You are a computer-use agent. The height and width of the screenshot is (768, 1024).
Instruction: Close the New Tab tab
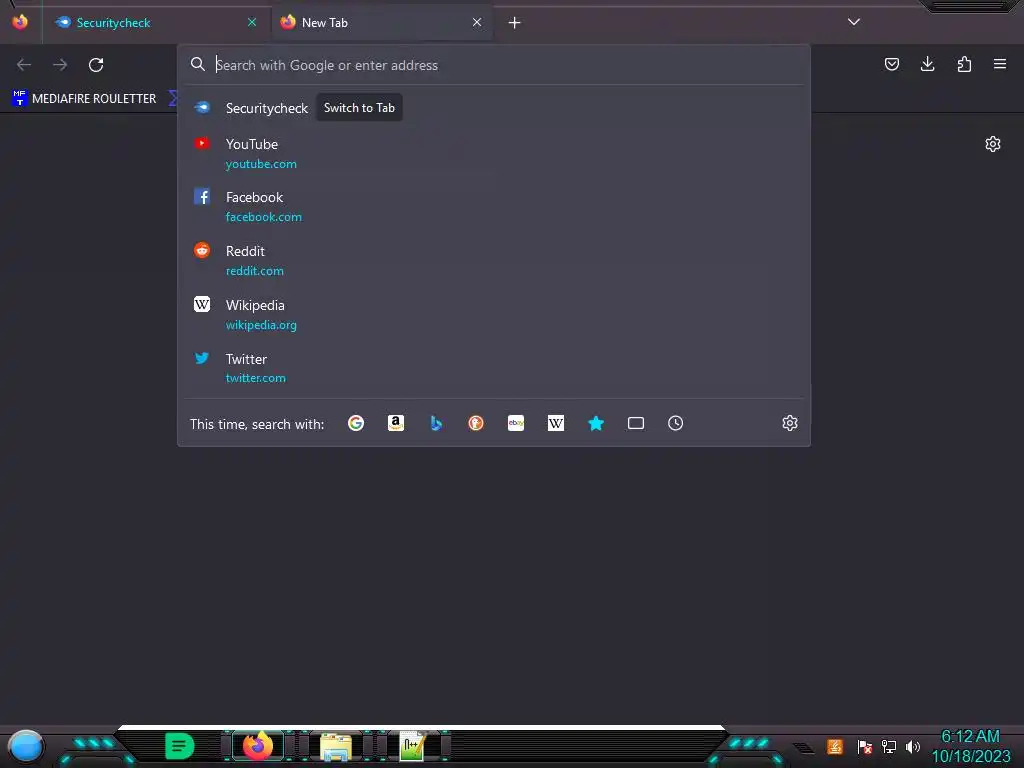click(477, 22)
